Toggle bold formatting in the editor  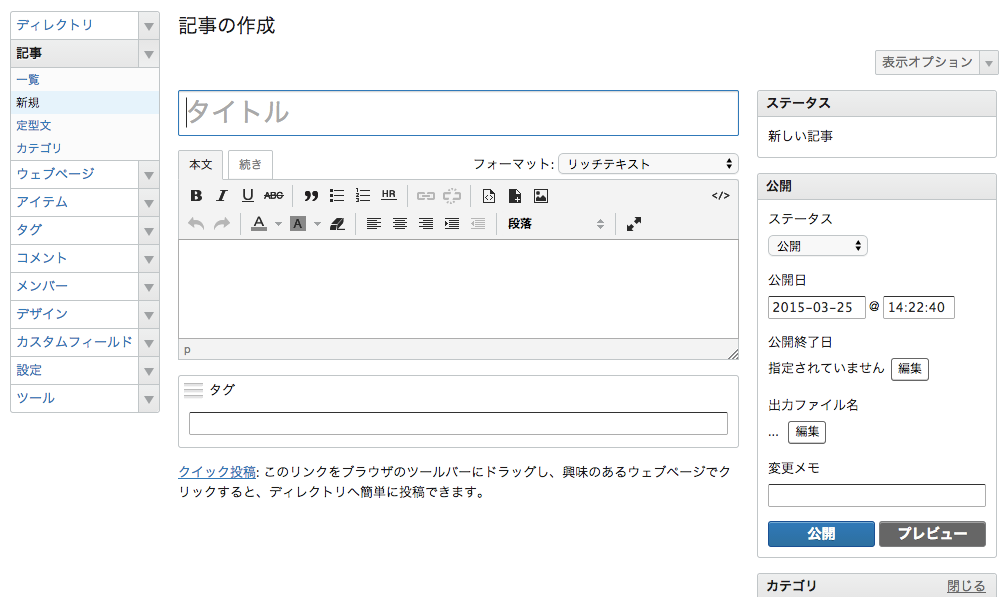tap(196, 196)
